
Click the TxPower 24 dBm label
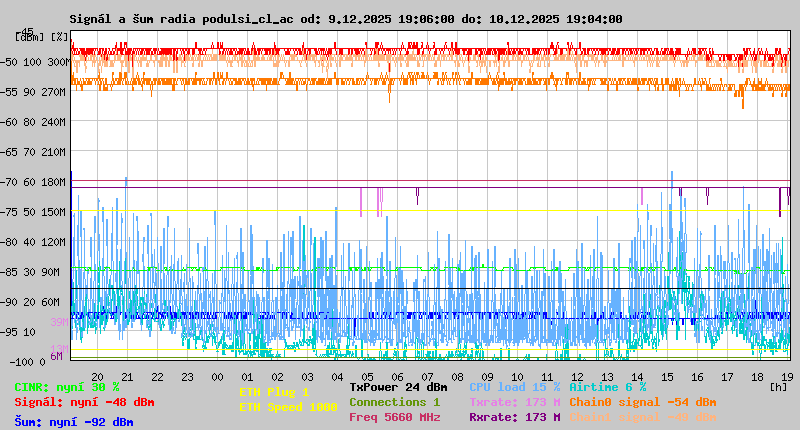398,387
